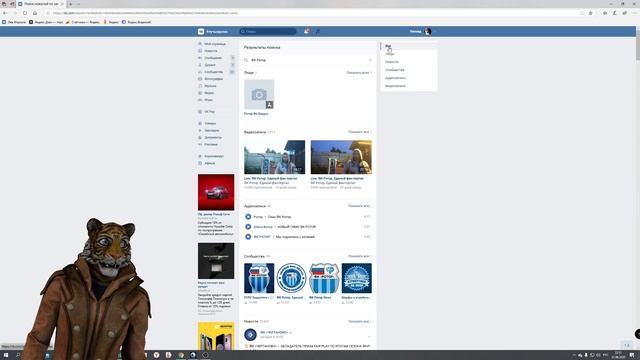Show all results in News section
This screenshot has height=360, width=640.
click(359, 322)
